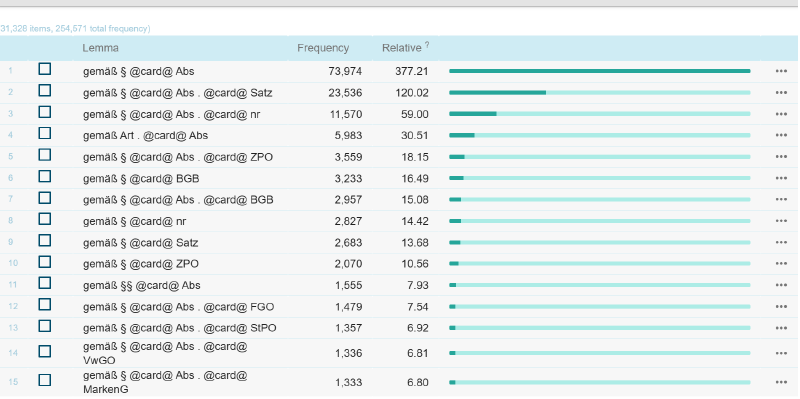This screenshot has width=800, height=399.
Task: Sort by the Frequency column header
Action: tap(323, 48)
